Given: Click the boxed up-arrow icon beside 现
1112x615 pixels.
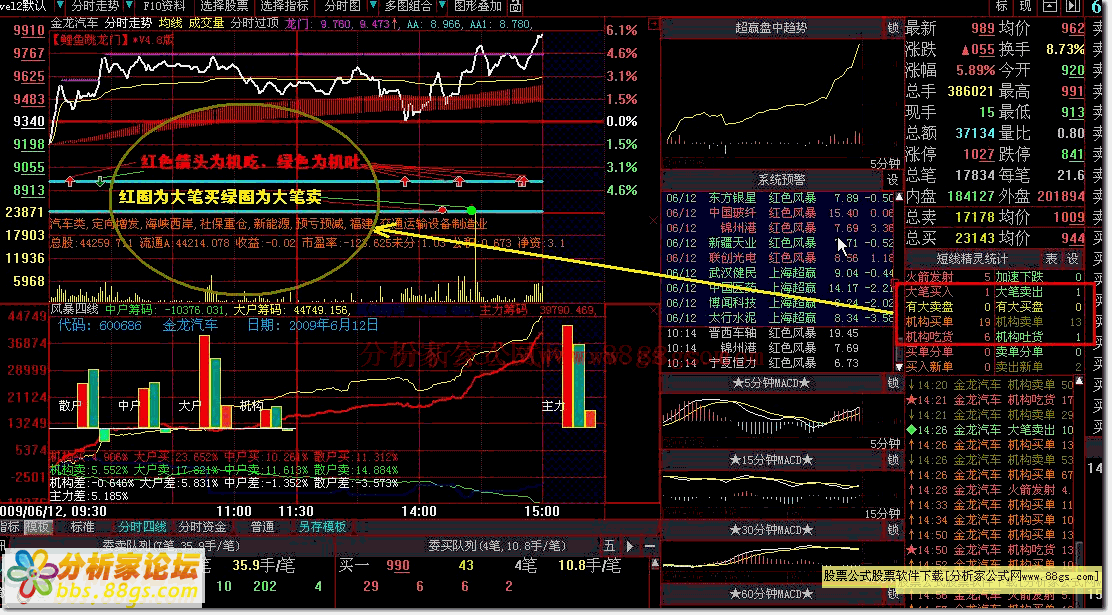Looking at the screenshot, I should pos(1050,6).
